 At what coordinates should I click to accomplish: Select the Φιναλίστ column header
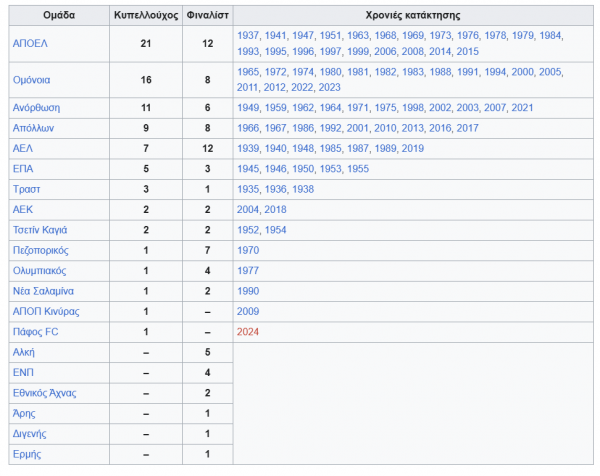click(207, 15)
